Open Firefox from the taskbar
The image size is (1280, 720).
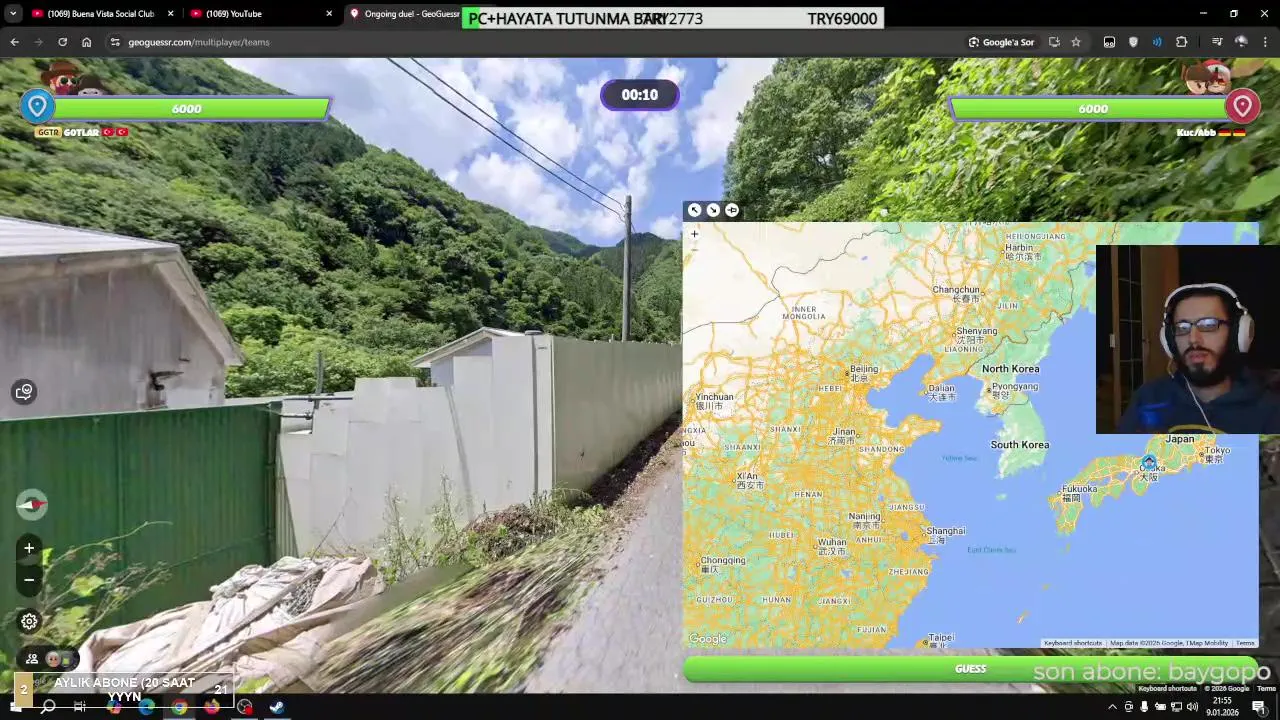tap(212, 707)
